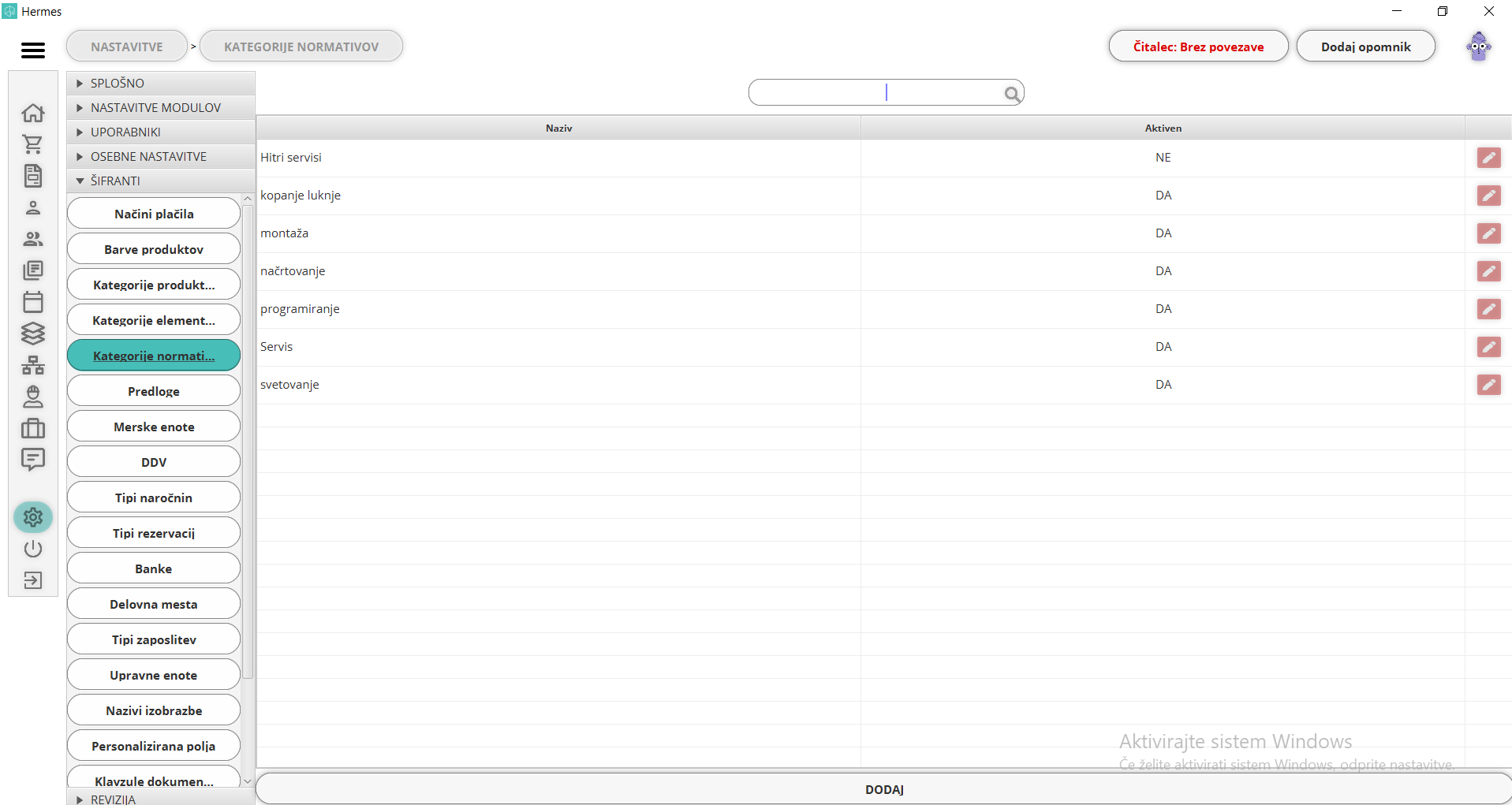Screen dimensions: 1512x805
Task: Open the calendar sidebar icon
Action: click(33, 302)
